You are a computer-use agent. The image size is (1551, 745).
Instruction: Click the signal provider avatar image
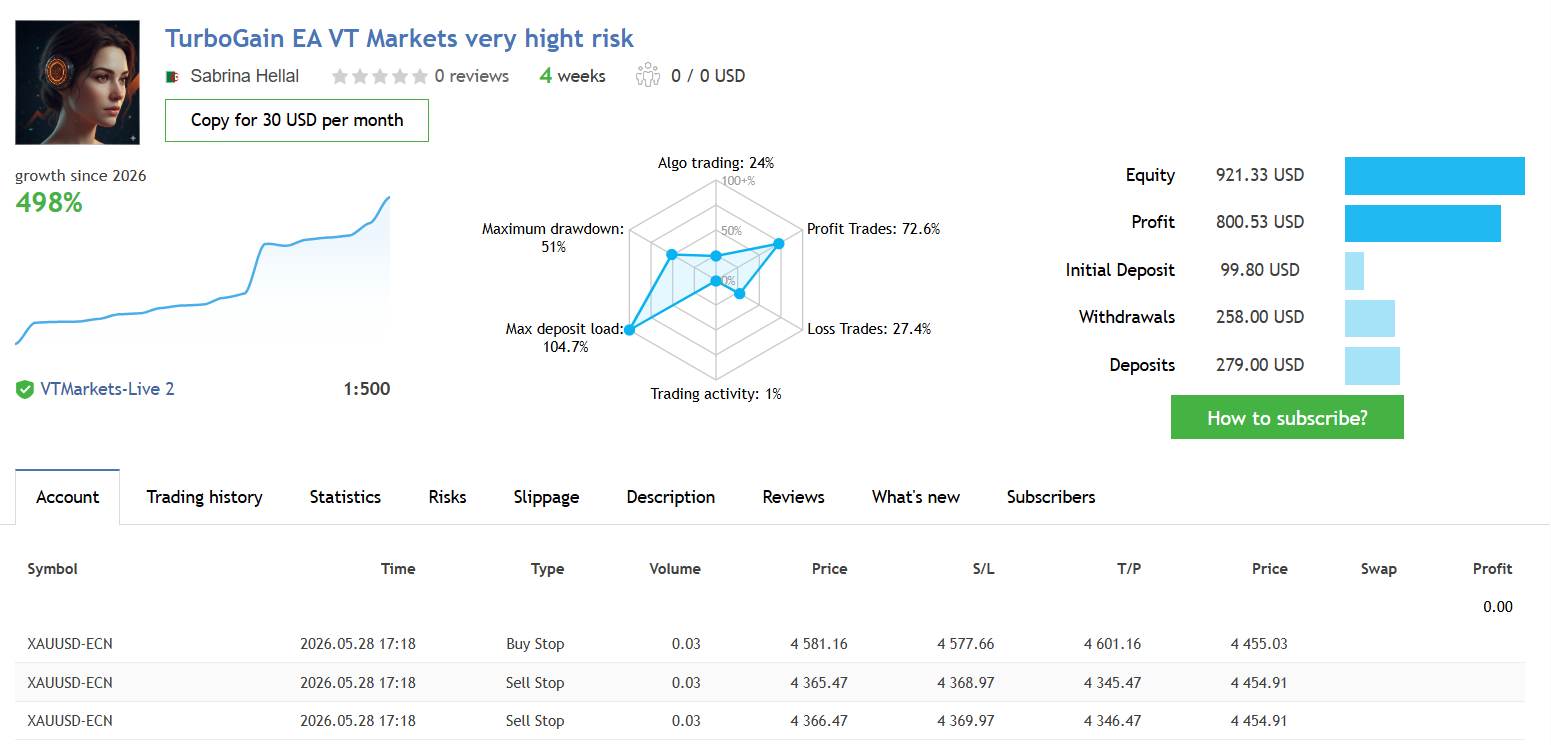point(78,83)
